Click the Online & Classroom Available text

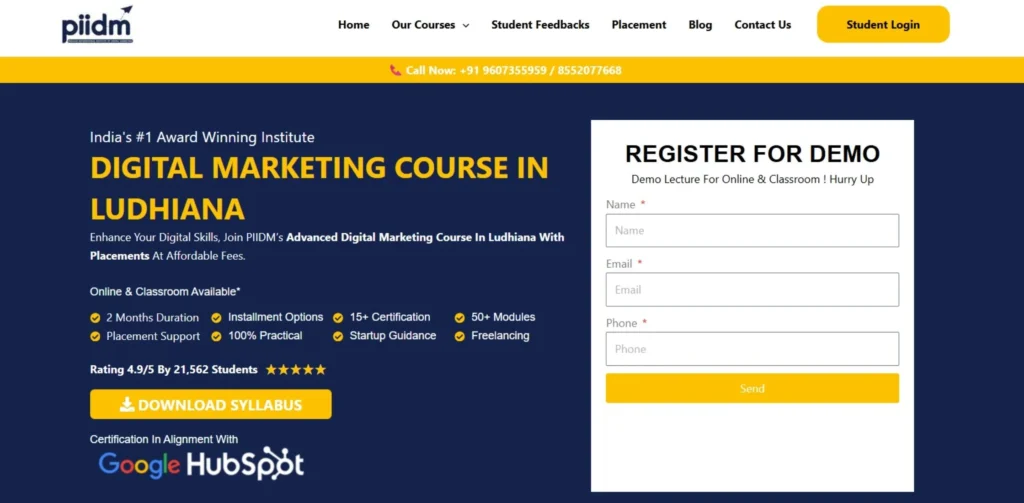[165, 291]
